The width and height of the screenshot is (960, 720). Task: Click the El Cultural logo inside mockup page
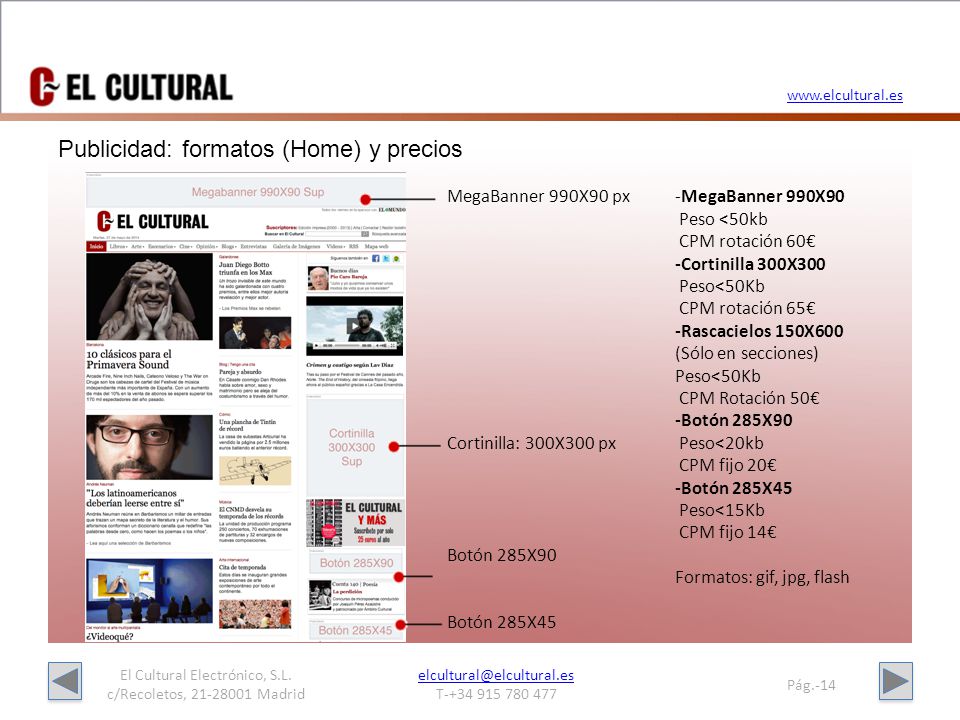pos(152,221)
